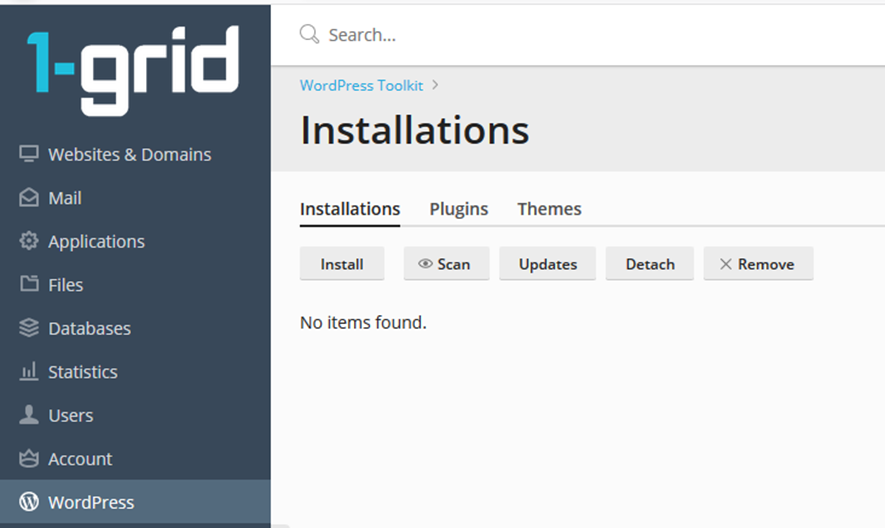Click the Account crown icon
885x528 pixels.
(29, 458)
